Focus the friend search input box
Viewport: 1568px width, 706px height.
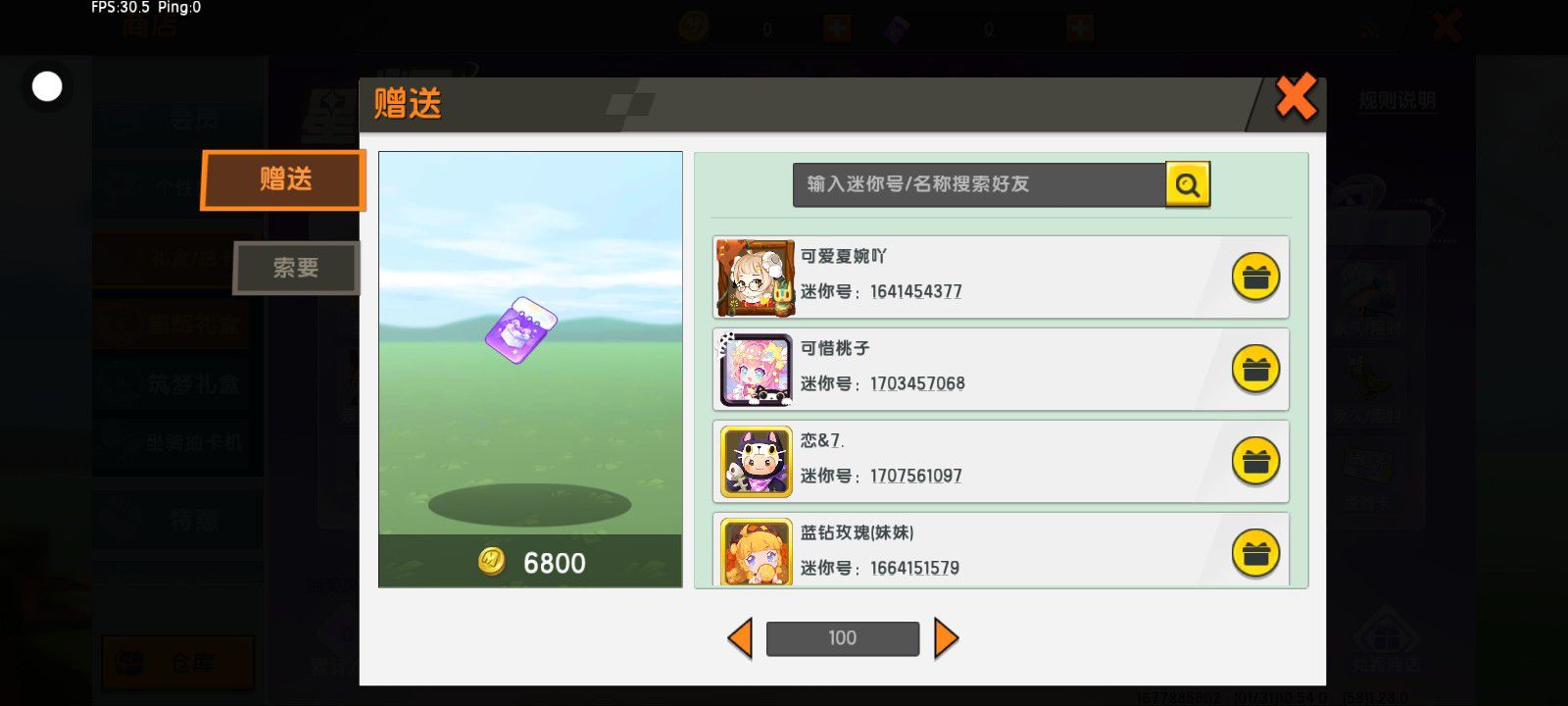979,184
